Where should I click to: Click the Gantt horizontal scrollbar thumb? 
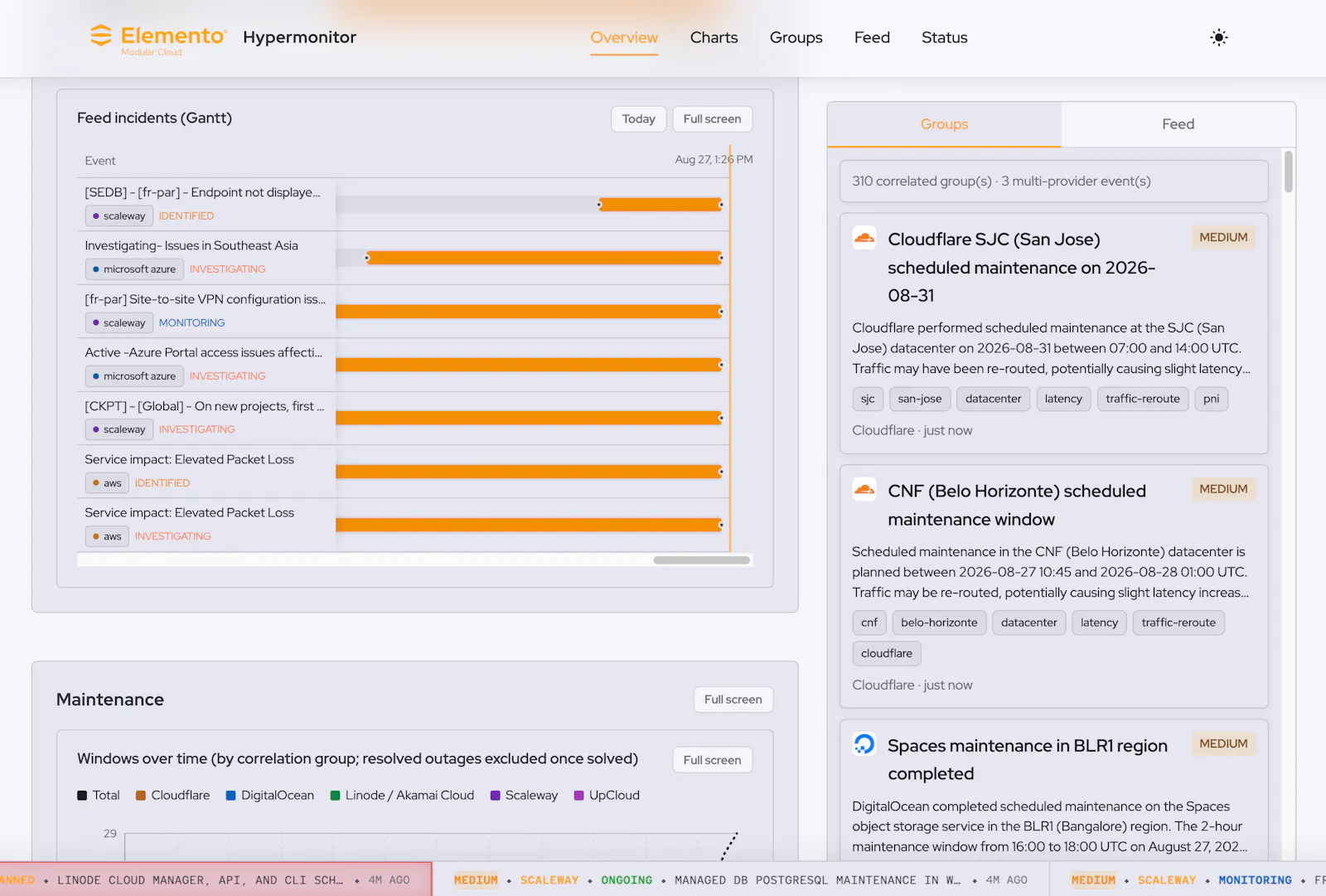pos(701,560)
